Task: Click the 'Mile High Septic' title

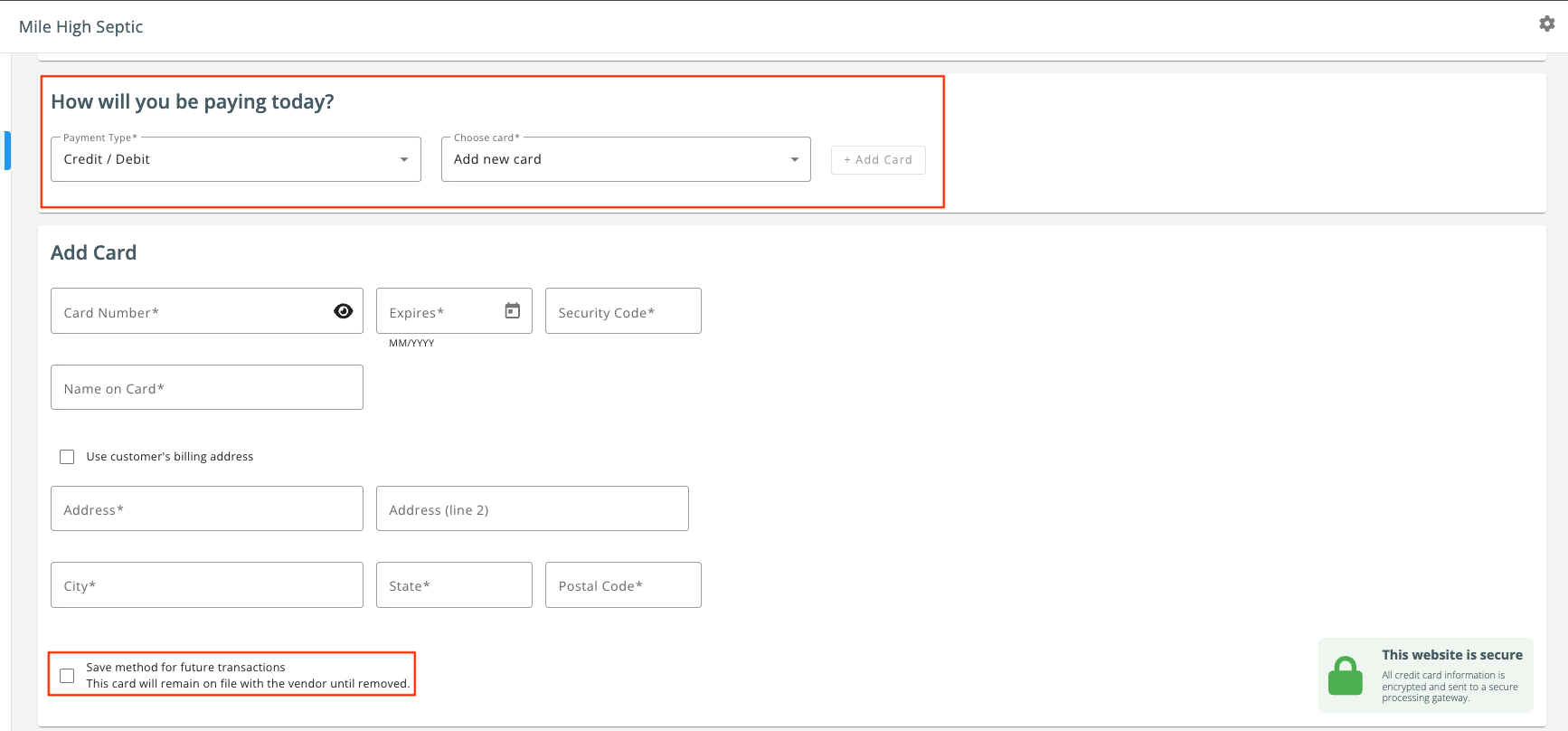Action: (80, 27)
